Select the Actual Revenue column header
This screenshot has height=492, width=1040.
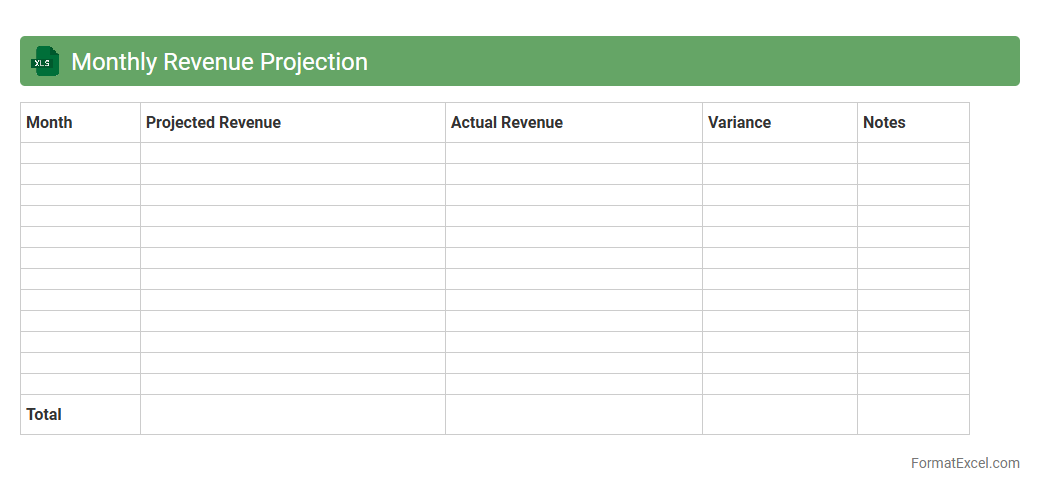click(x=573, y=122)
